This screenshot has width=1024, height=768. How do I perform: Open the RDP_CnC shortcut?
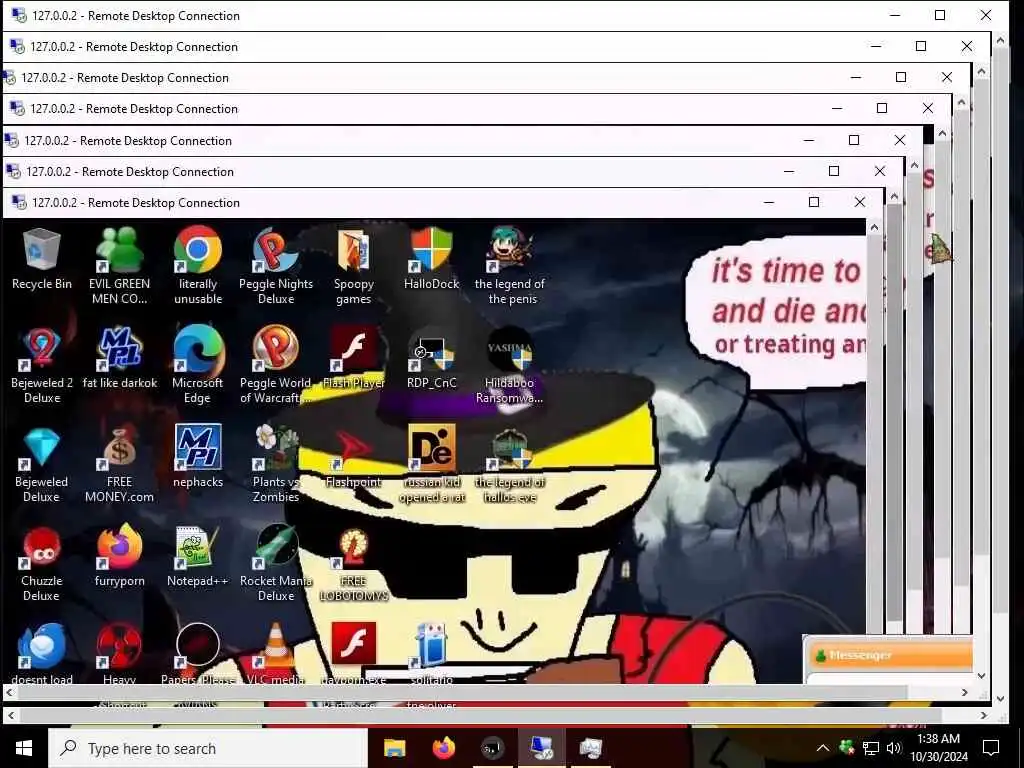[x=432, y=359]
